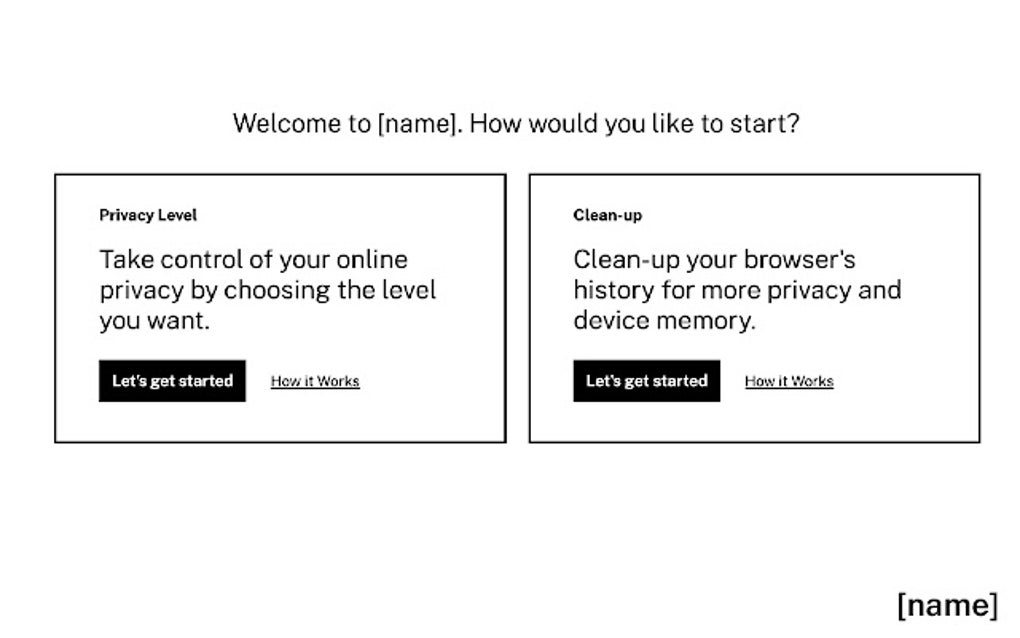Click the bold Clean-up card title
The width and height of the screenshot is (1020, 638).
607,215
